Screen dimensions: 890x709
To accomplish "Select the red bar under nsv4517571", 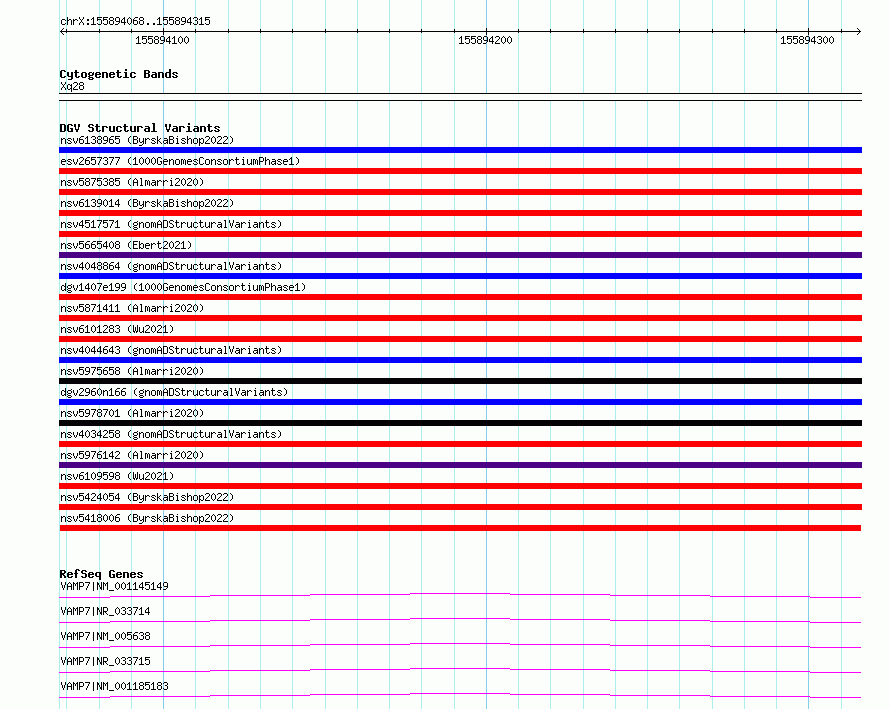I will point(460,234).
